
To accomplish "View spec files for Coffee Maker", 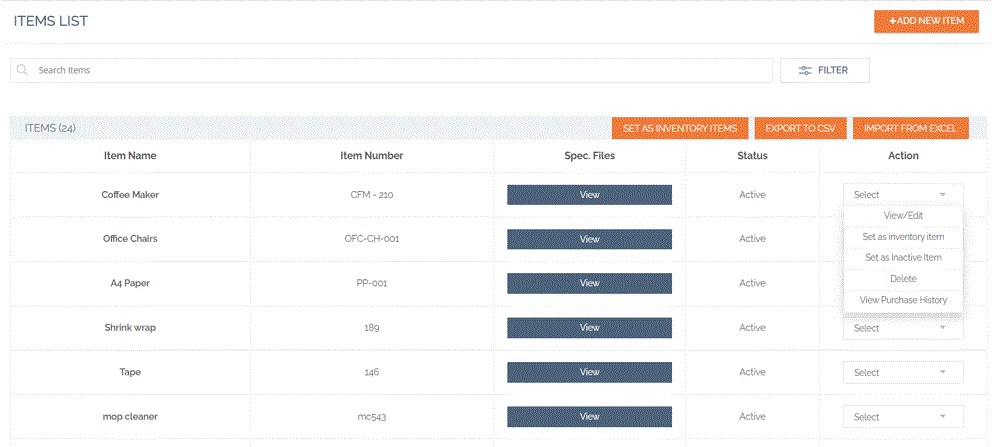I will [x=589, y=195].
